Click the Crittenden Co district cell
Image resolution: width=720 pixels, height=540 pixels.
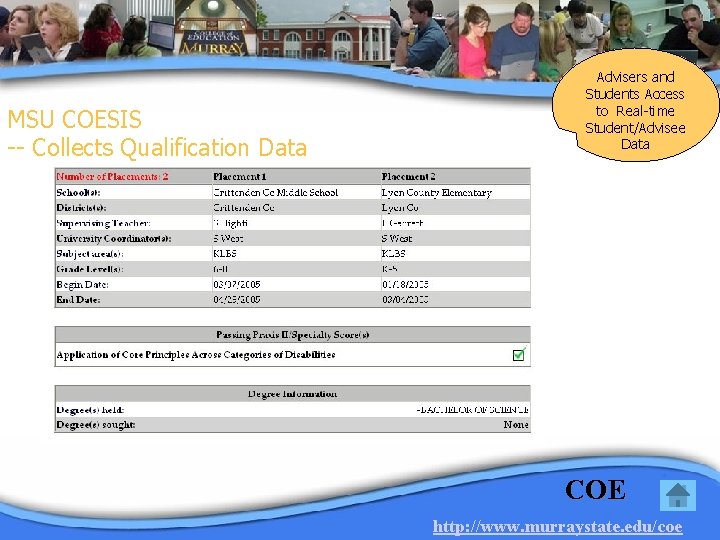[x=244, y=208]
